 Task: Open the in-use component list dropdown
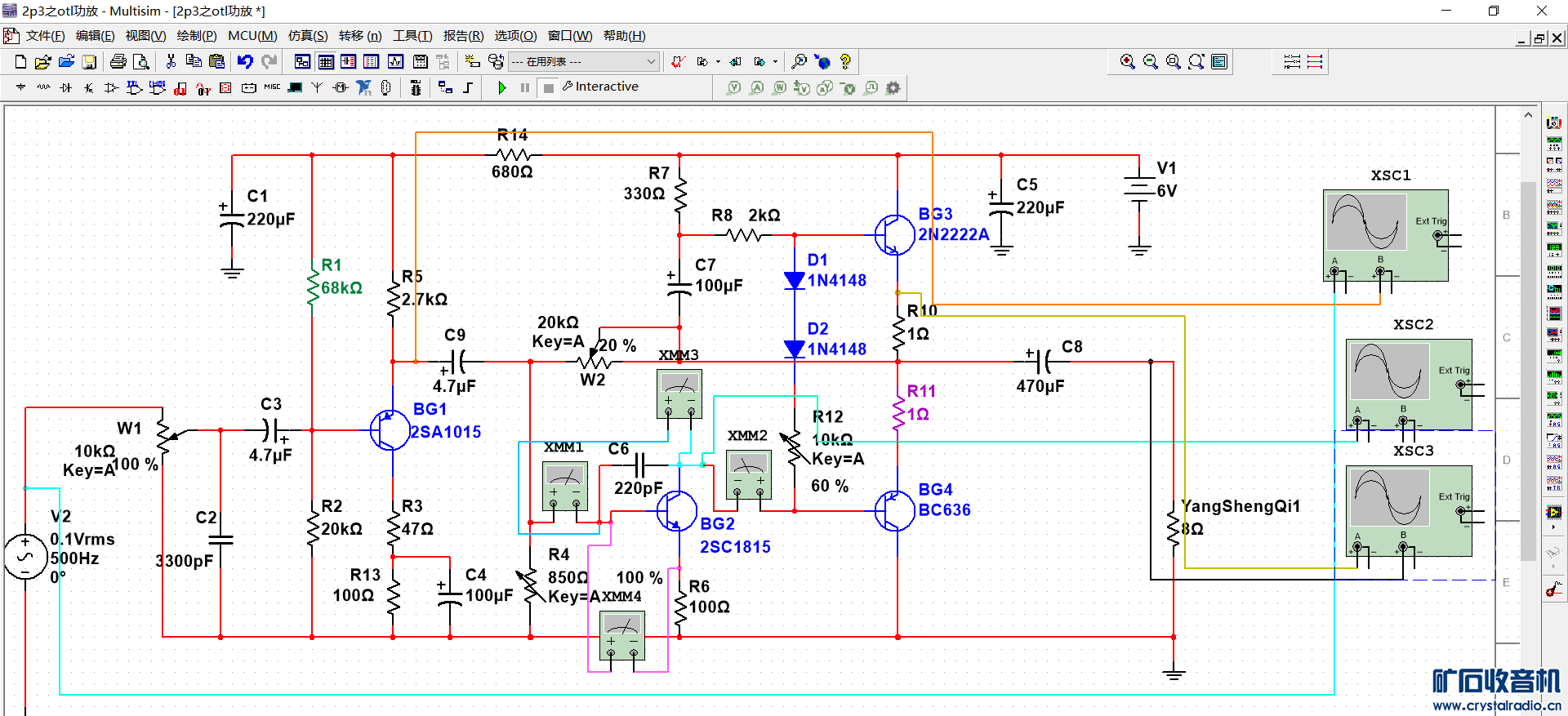[651, 62]
